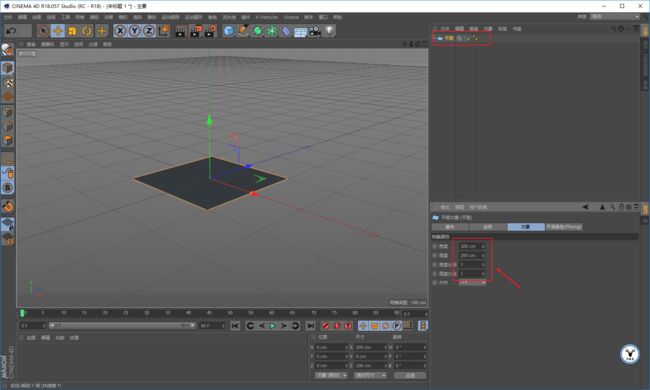This screenshot has height=390, width=650.
Task: Open the render to picture viewer icon
Action: (x=195, y=31)
